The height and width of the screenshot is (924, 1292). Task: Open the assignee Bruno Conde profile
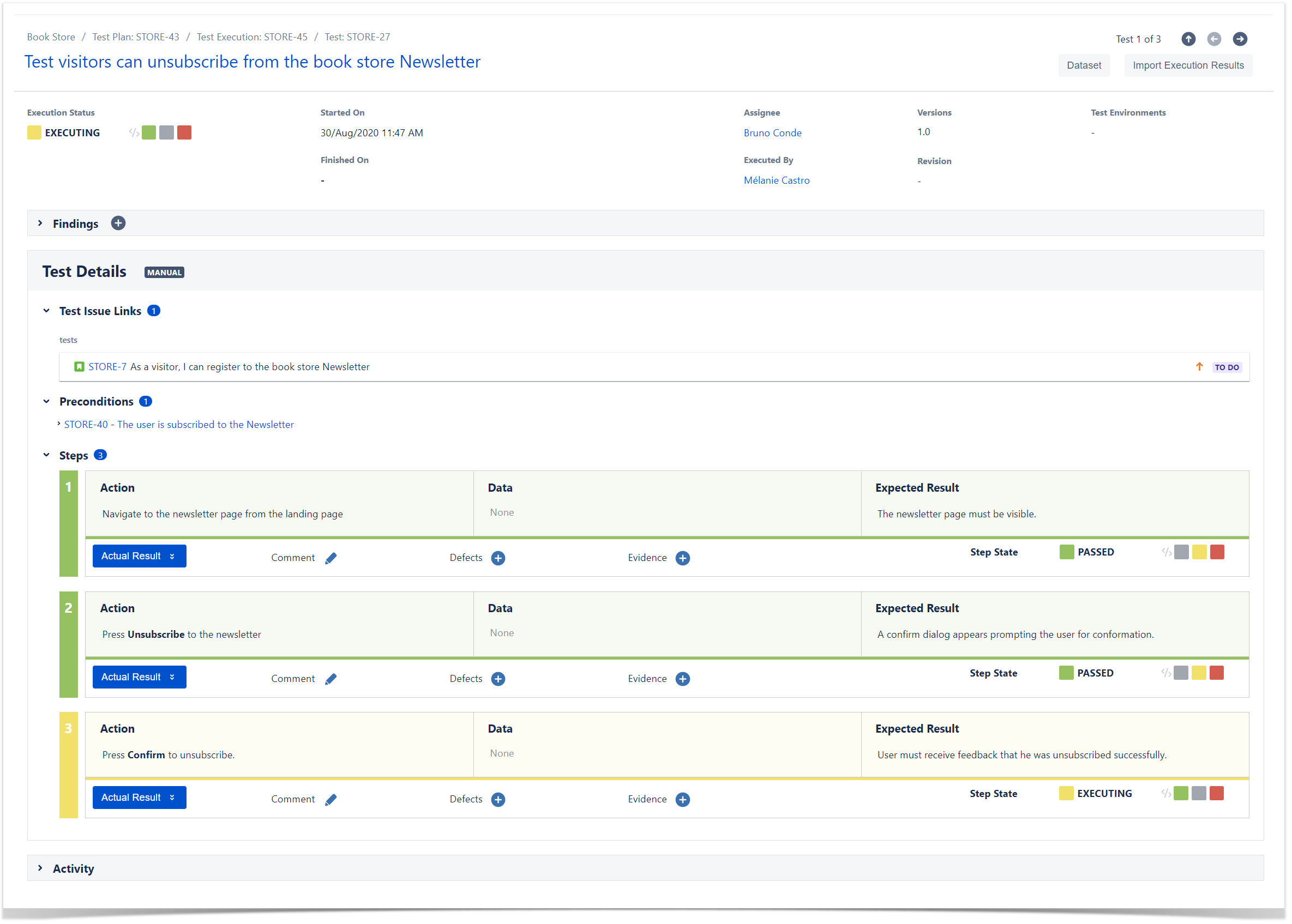(x=772, y=132)
